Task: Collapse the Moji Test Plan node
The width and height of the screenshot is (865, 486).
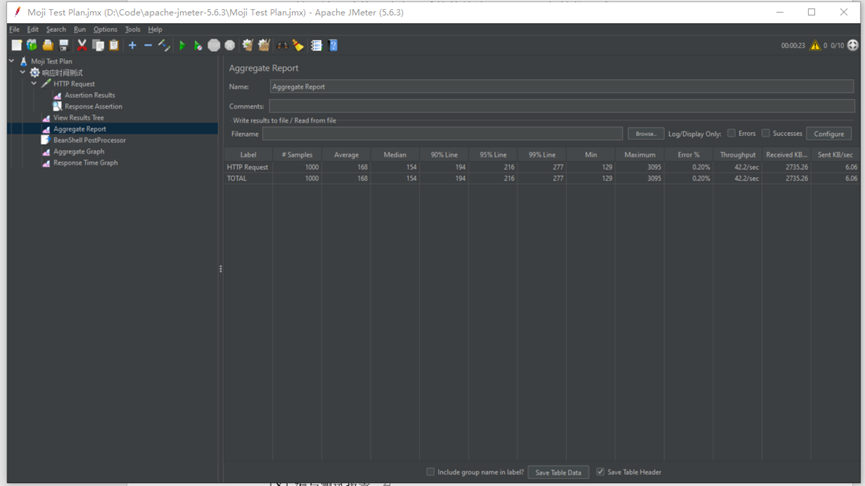Action: pyautogui.click(x=12, y=61)
